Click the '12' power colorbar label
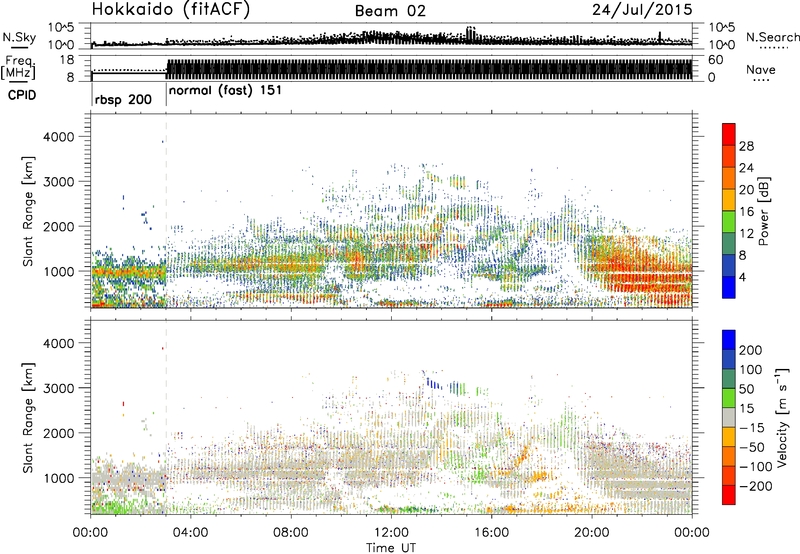Image resolution: width=800 pixels, height=554 pixels. click(746, 234)
